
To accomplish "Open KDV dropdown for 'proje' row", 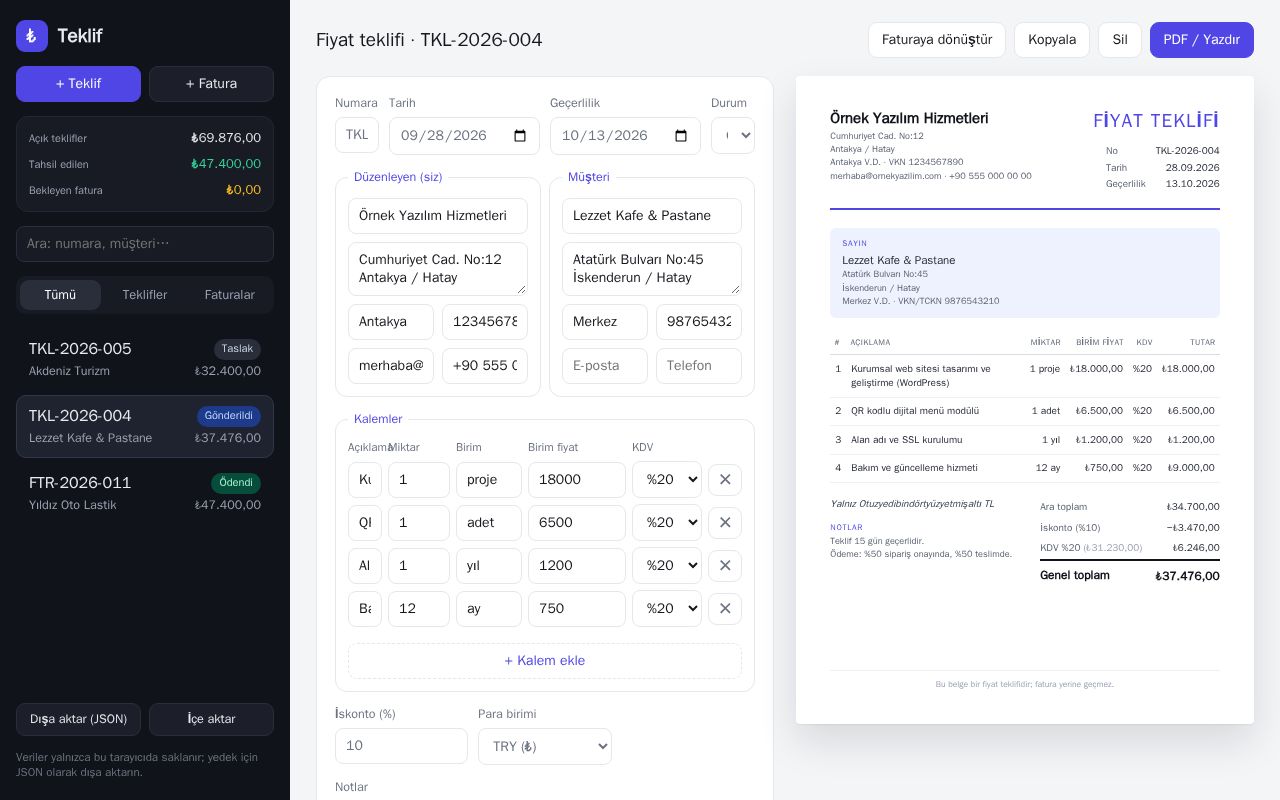I will point(667,479).
